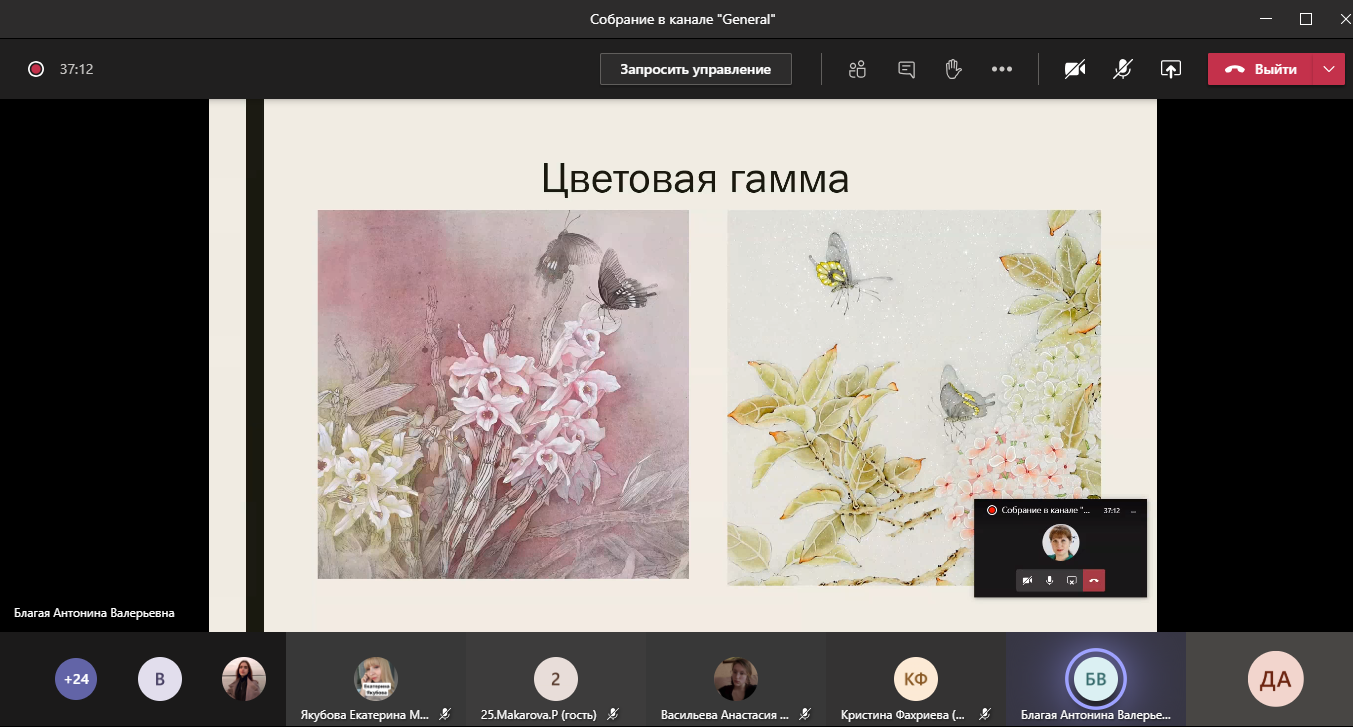The height and width of the screenshot is (727, 1353).
Task: Click the ДА participant avatar
Action: click(1275, 679)
